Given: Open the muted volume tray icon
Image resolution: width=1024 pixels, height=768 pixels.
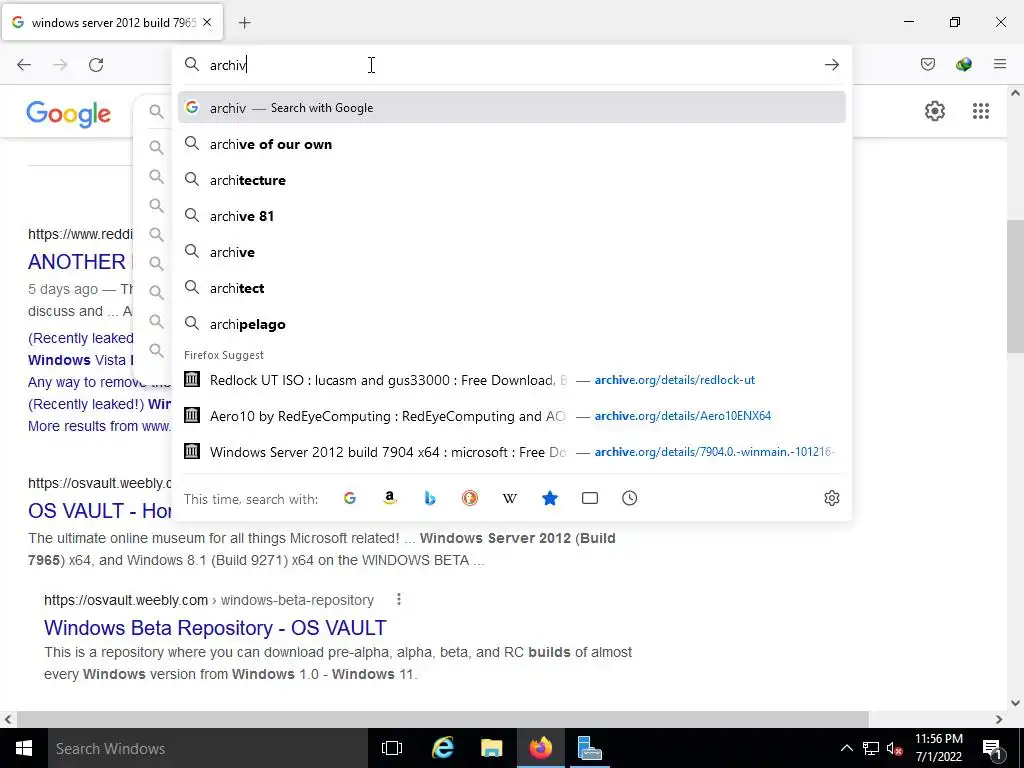Looking at the screenshot, I should (x=894, y=748).
